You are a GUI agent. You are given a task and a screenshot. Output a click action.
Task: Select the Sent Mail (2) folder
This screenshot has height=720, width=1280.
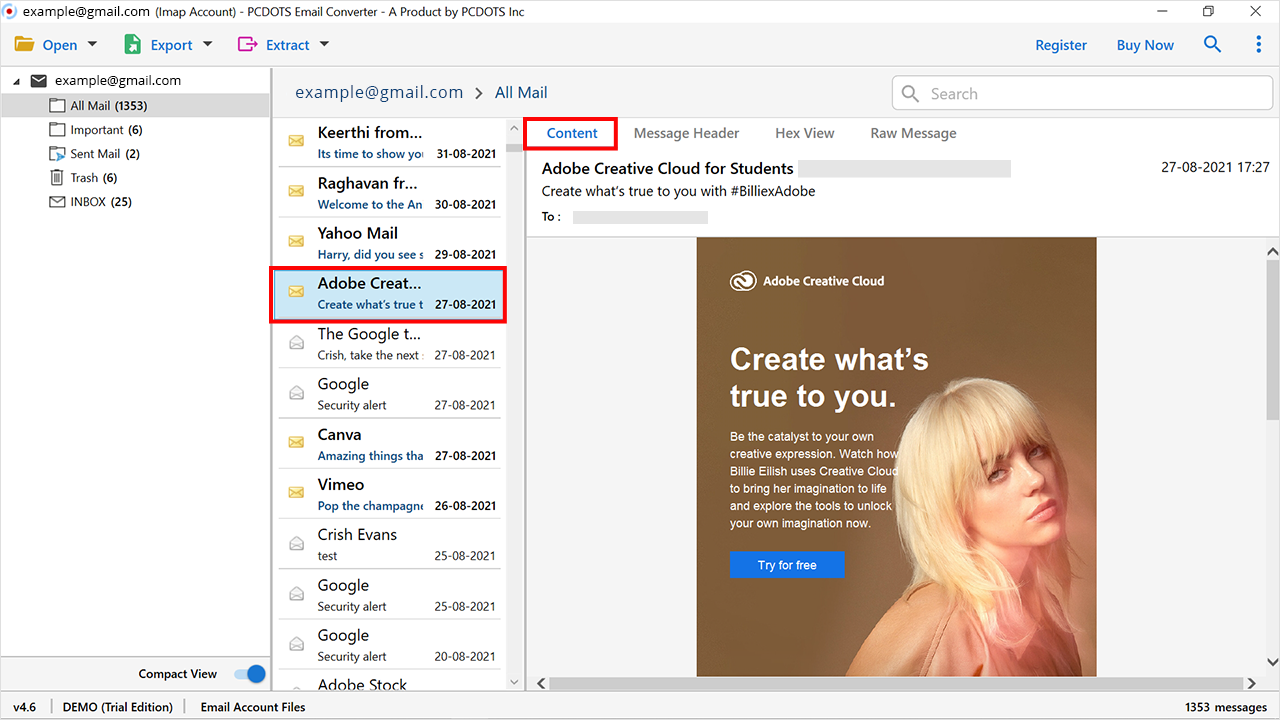coord(135,154)
